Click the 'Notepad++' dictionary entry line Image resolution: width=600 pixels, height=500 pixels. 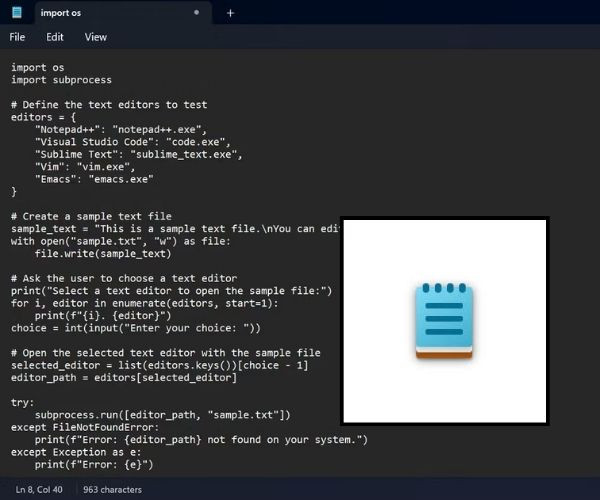121,130
